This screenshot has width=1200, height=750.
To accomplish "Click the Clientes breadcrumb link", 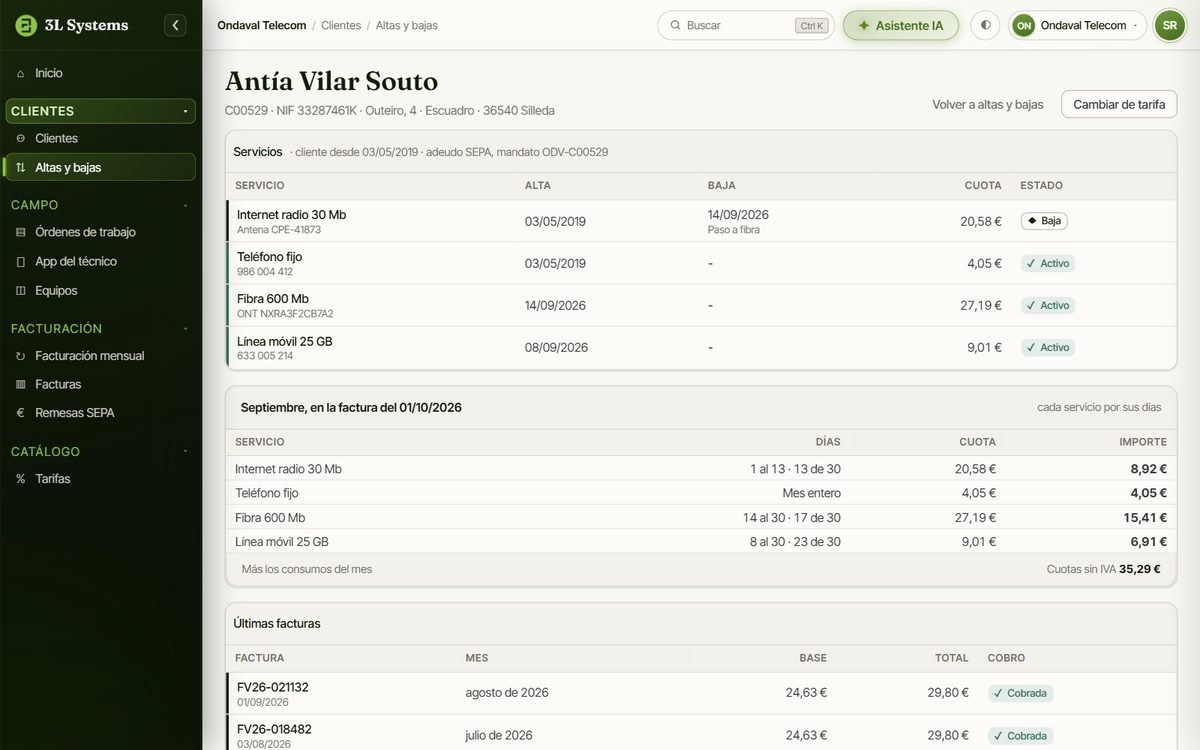I will pos(341,25).
